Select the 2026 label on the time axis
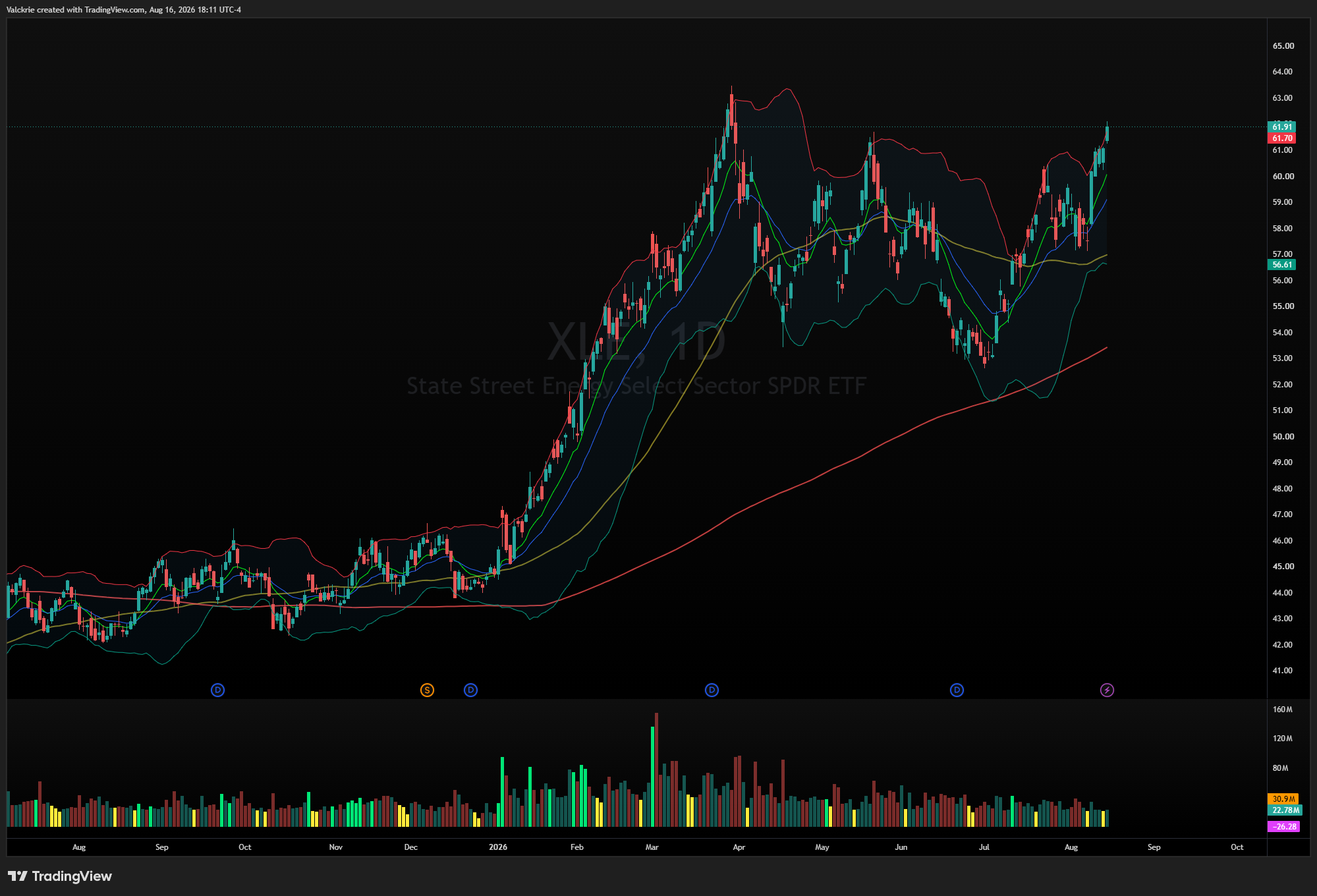The width and height of the screenshot is (1317, 896). click(x=498, y=847)
